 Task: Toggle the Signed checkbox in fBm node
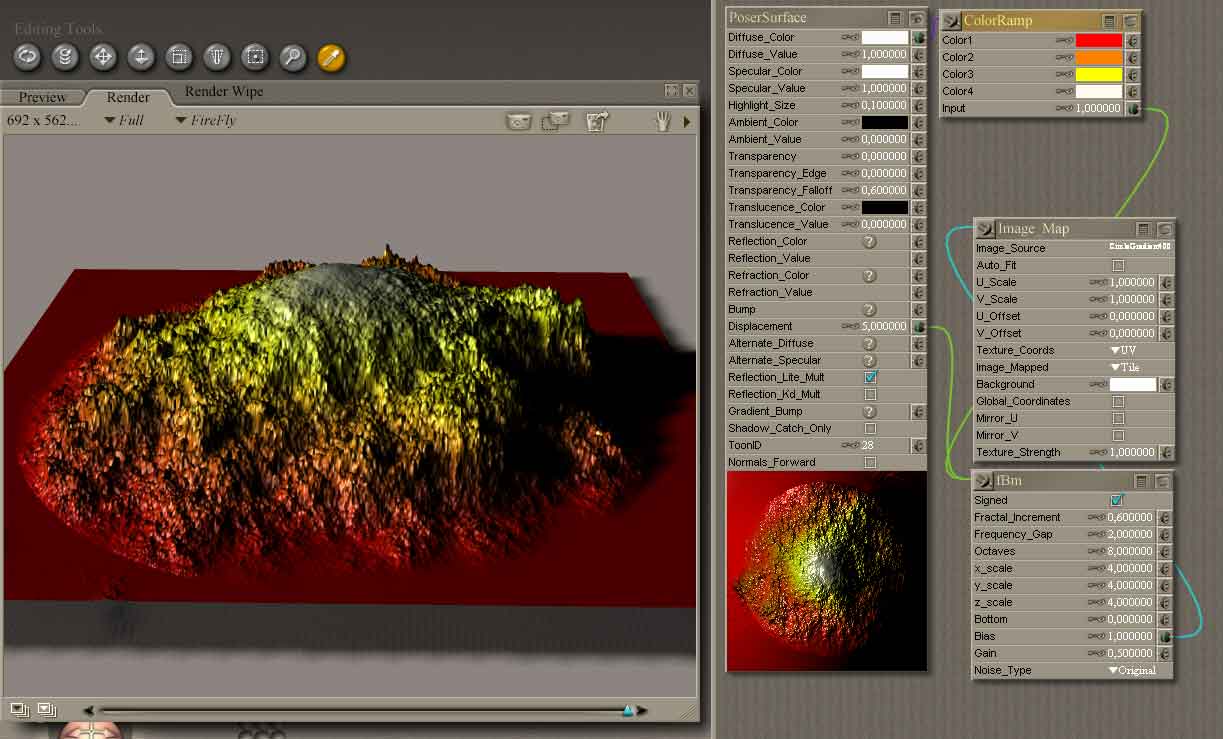point(1117,500)
